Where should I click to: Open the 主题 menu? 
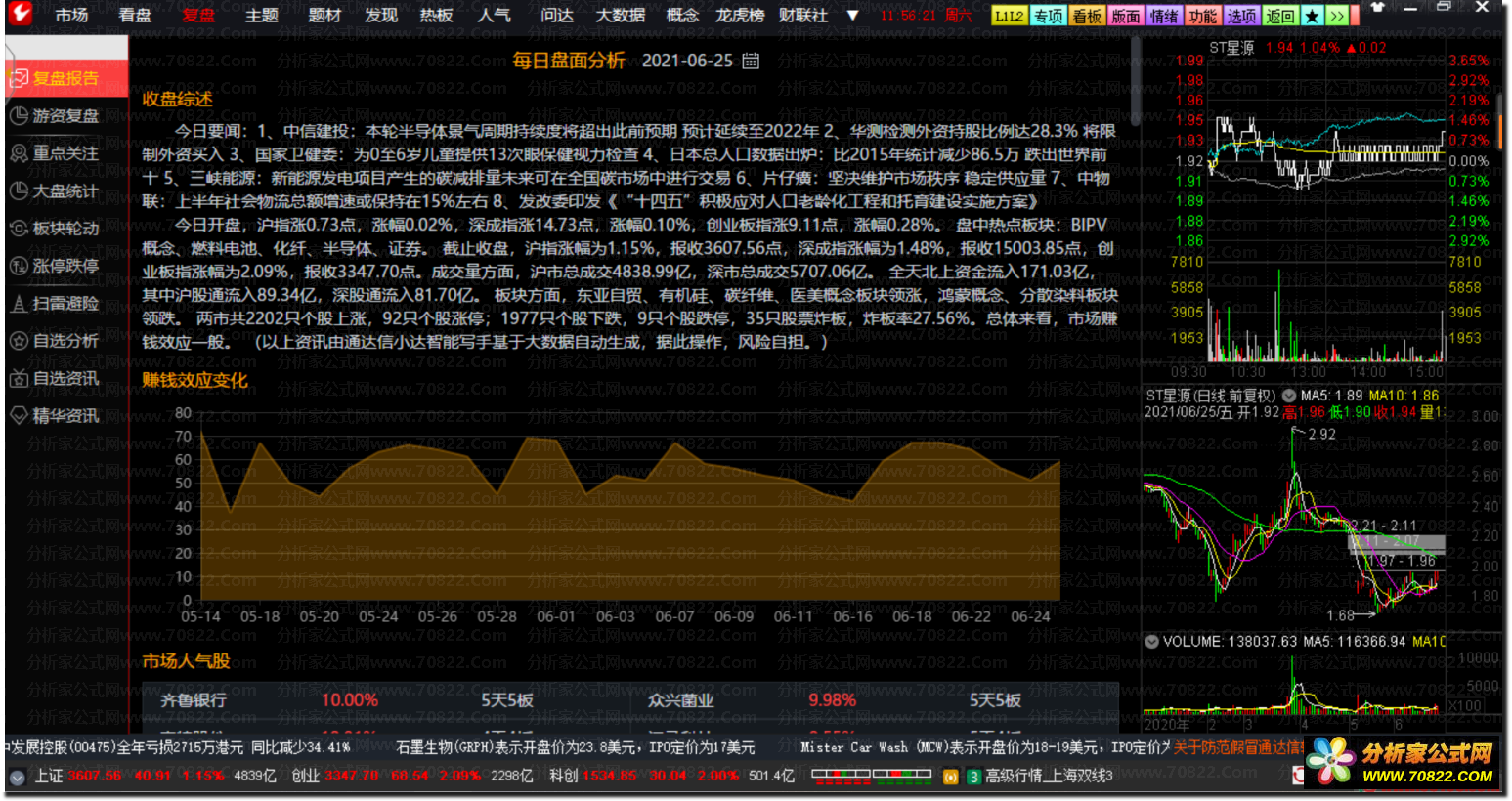262,16
